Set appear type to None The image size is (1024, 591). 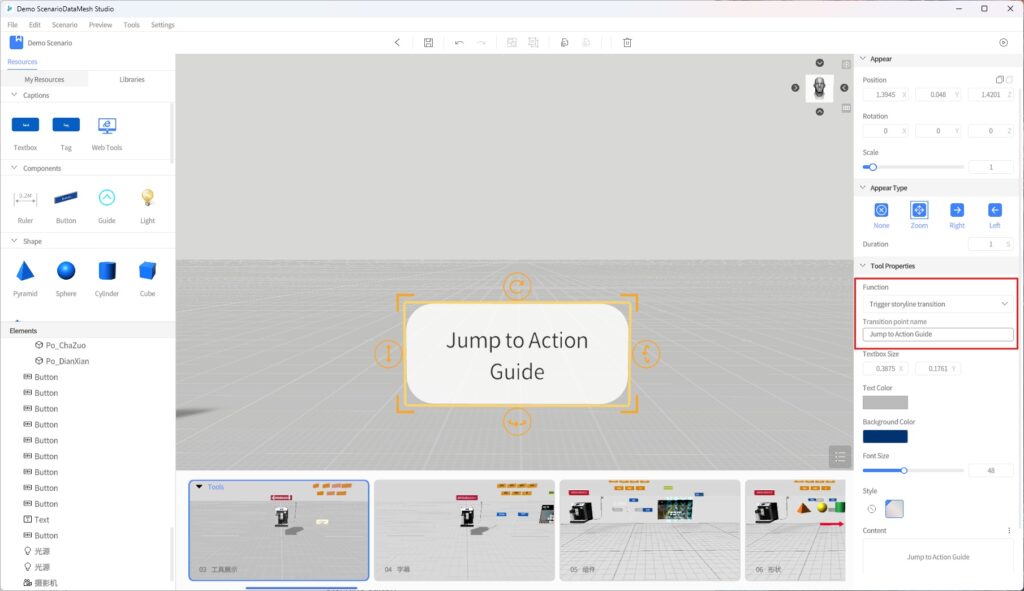click(x=881, y=210)
